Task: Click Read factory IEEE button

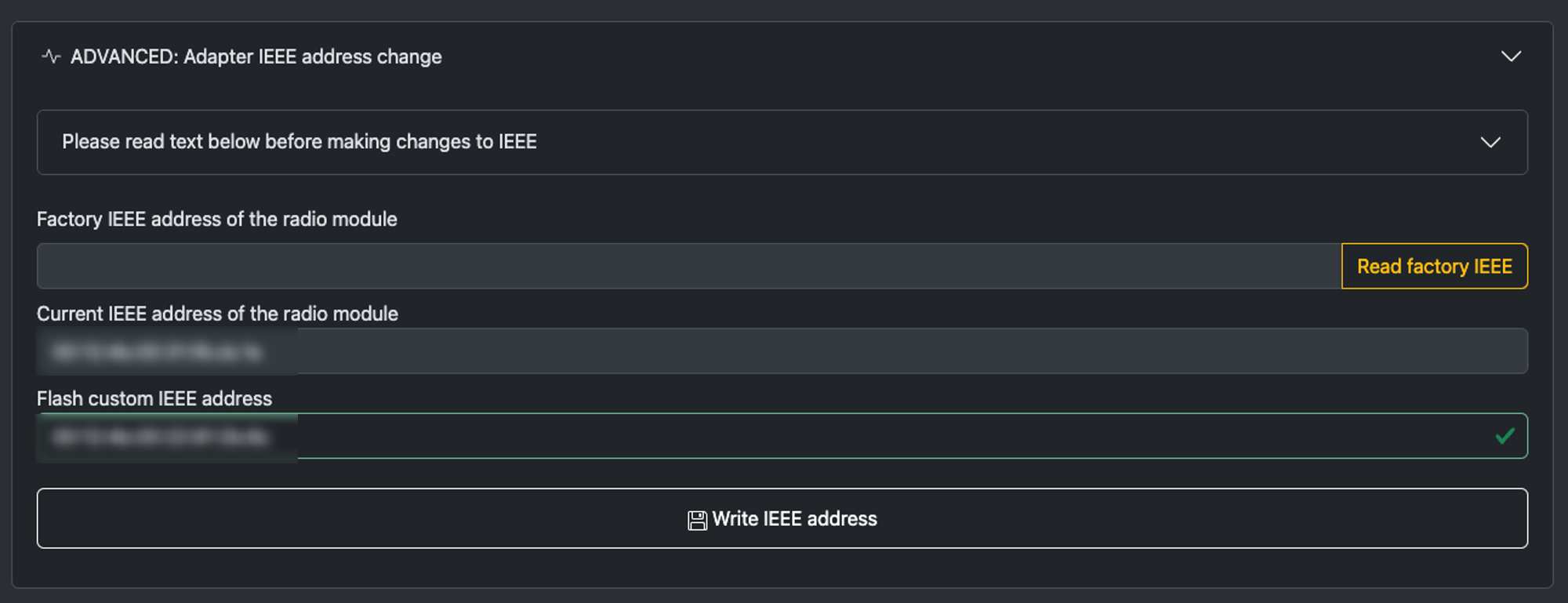Action: click(x=1435, y=266)
